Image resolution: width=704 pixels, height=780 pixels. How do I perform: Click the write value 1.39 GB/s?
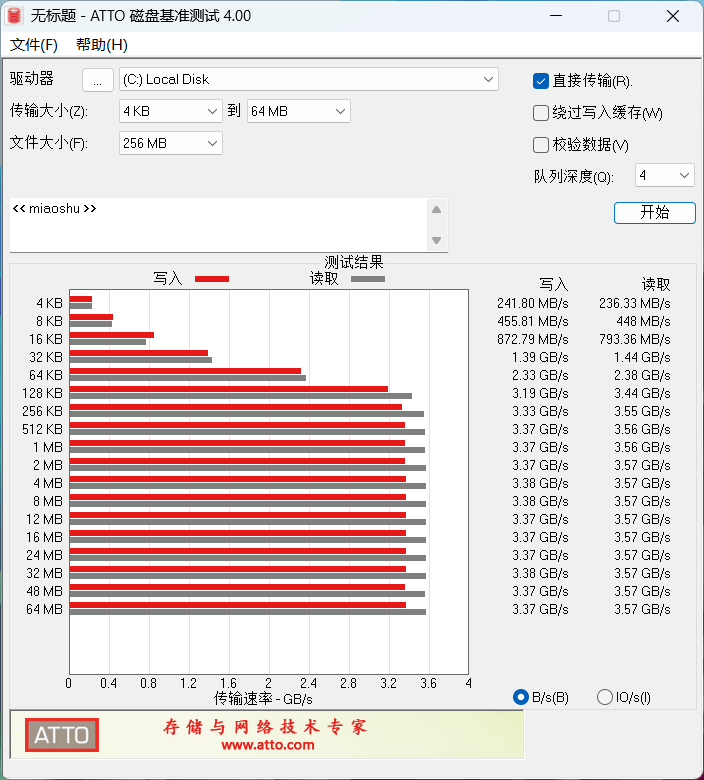(x=540, y=357)
